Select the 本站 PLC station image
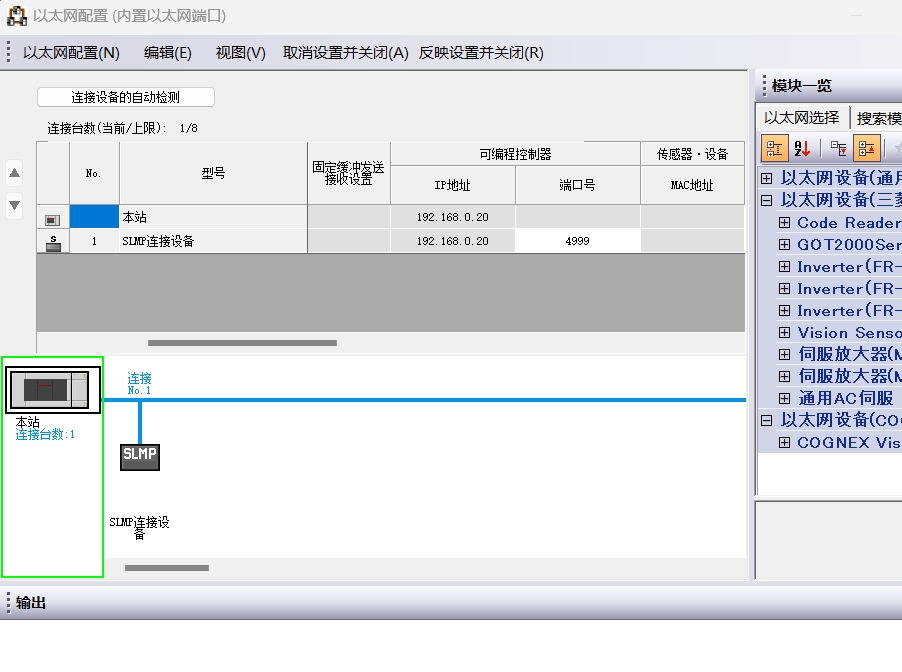This screenshot has height=672, width=902. tap(54, 389)
